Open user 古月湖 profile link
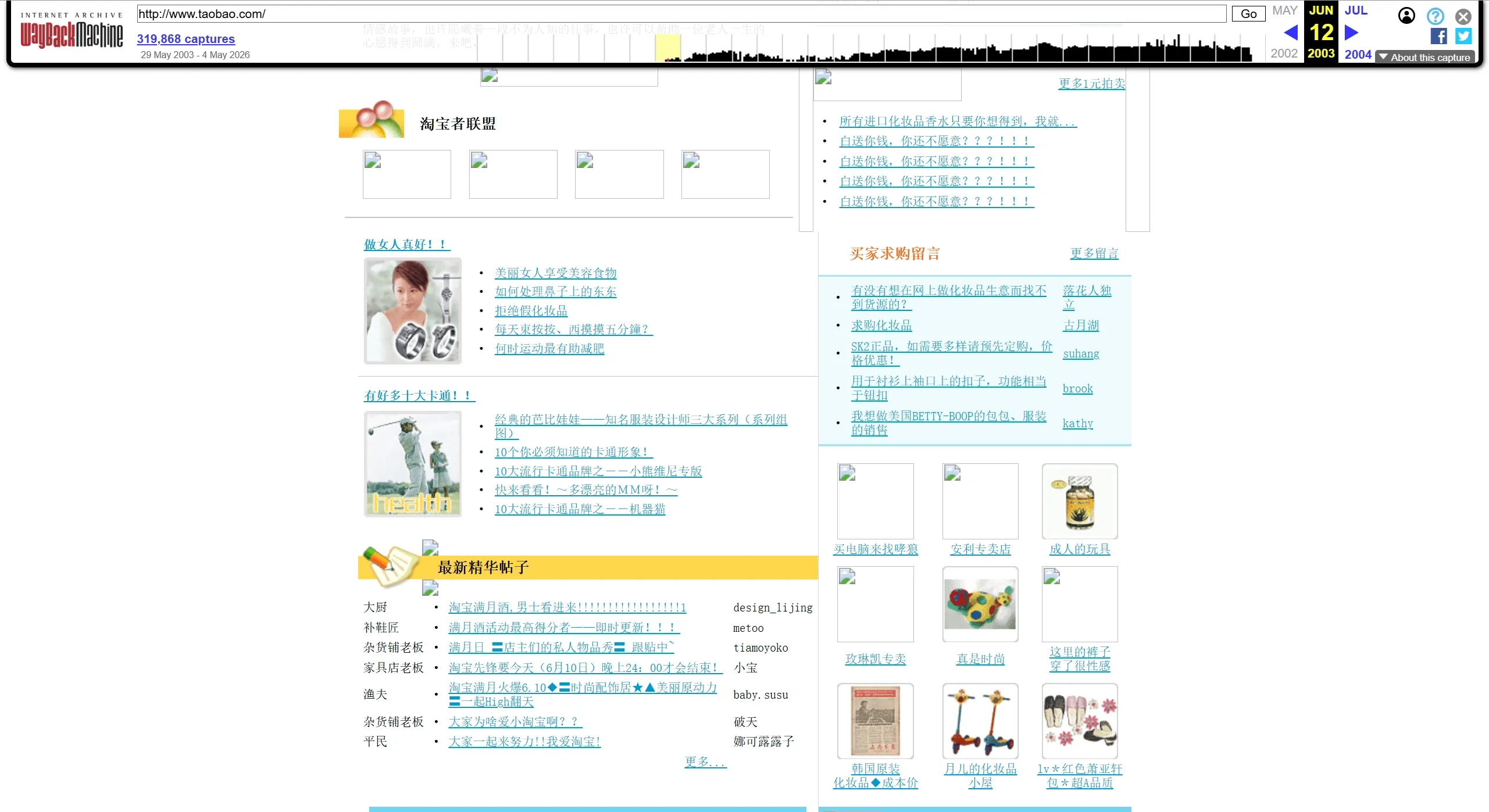Screen dimensions: 1489x812 1080,325
